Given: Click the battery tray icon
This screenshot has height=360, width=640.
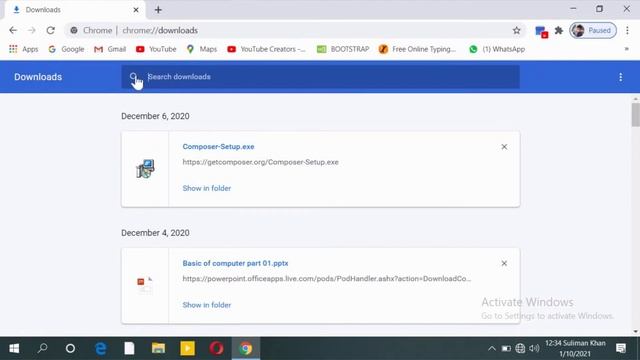Looking at the screenshot, I should pyautogui.click(x=506, y=348).
